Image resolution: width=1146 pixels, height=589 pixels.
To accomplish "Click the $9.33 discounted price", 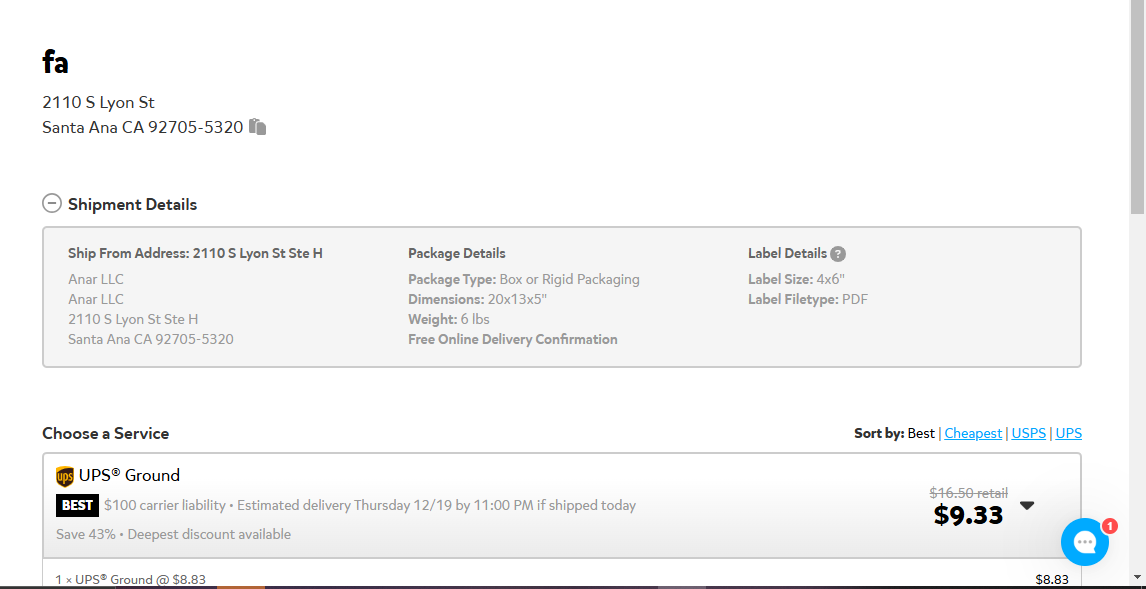I will point(968,515).
